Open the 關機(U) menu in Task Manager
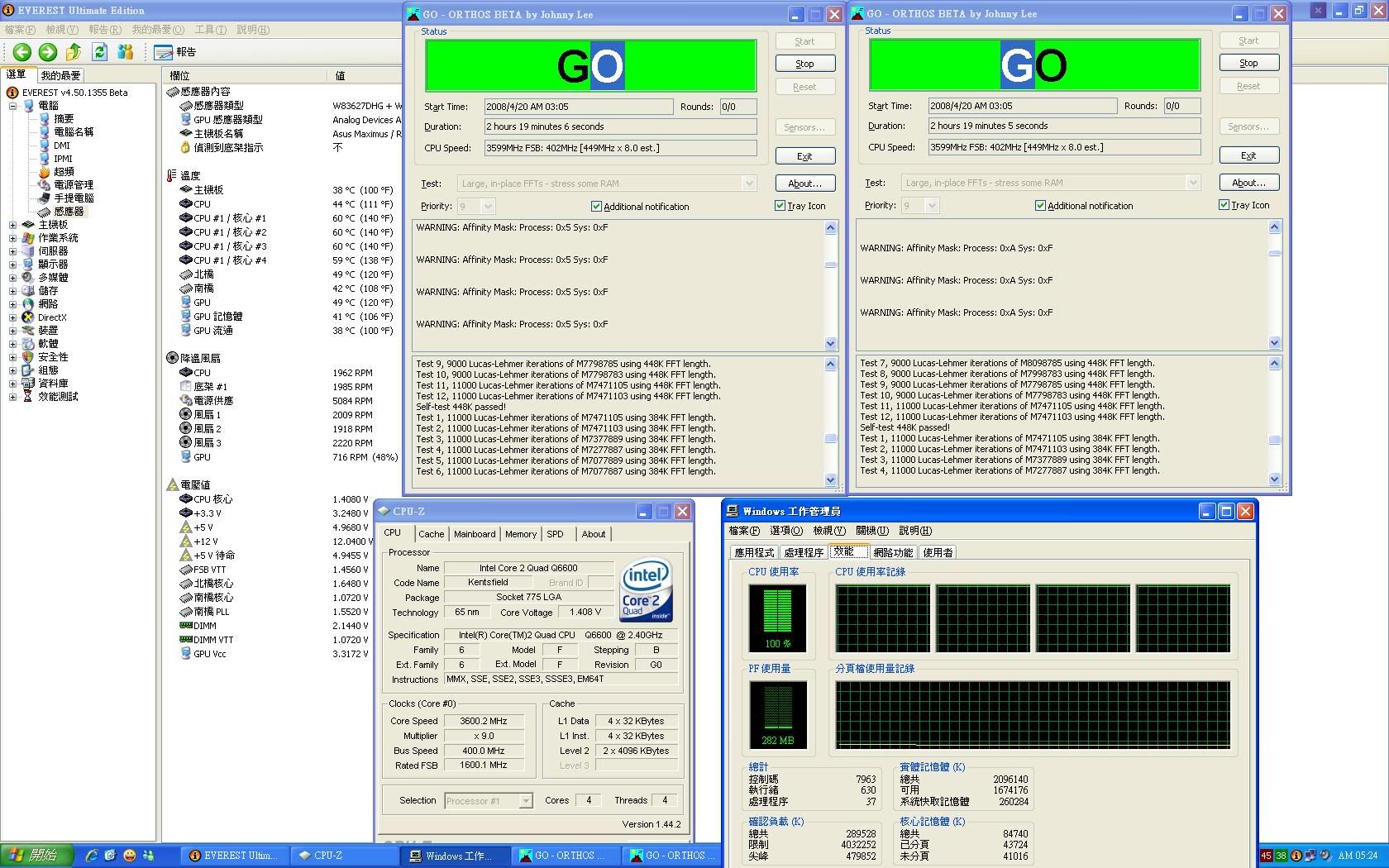This screenshot has width=1389, height=868. pos(872,531)
